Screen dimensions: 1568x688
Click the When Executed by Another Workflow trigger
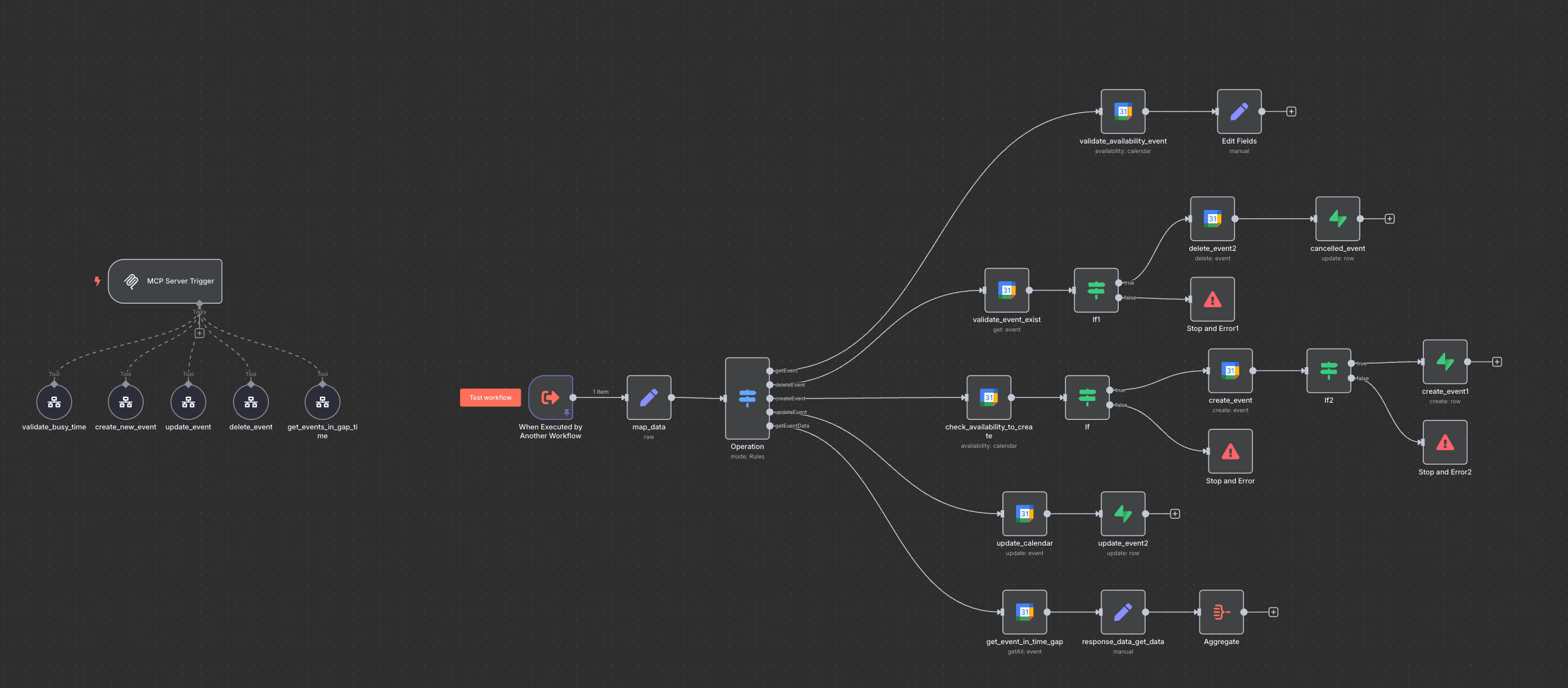coord(550,397)
